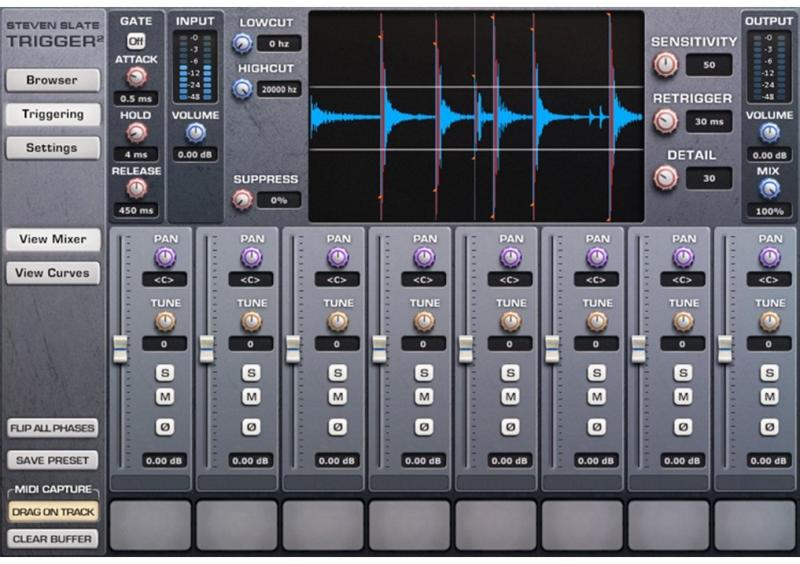Click Flip All Phases button

coord(53,428)
